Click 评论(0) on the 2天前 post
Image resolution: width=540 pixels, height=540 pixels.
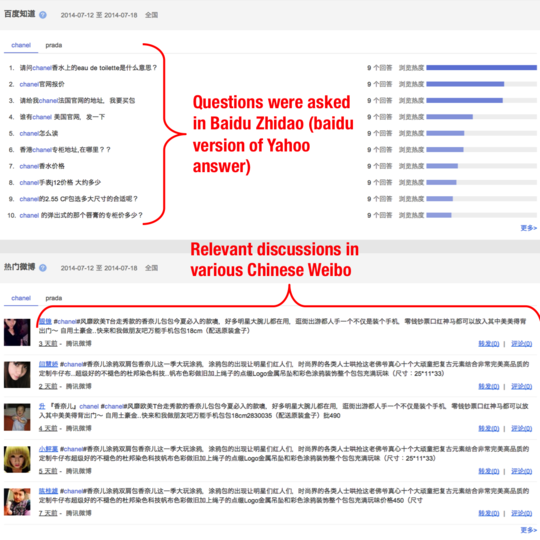(521, 386)
